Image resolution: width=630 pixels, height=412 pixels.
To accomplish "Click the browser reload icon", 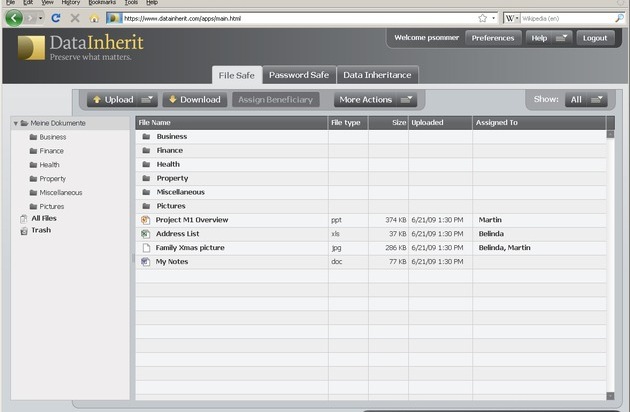I will tap(56, 18).
